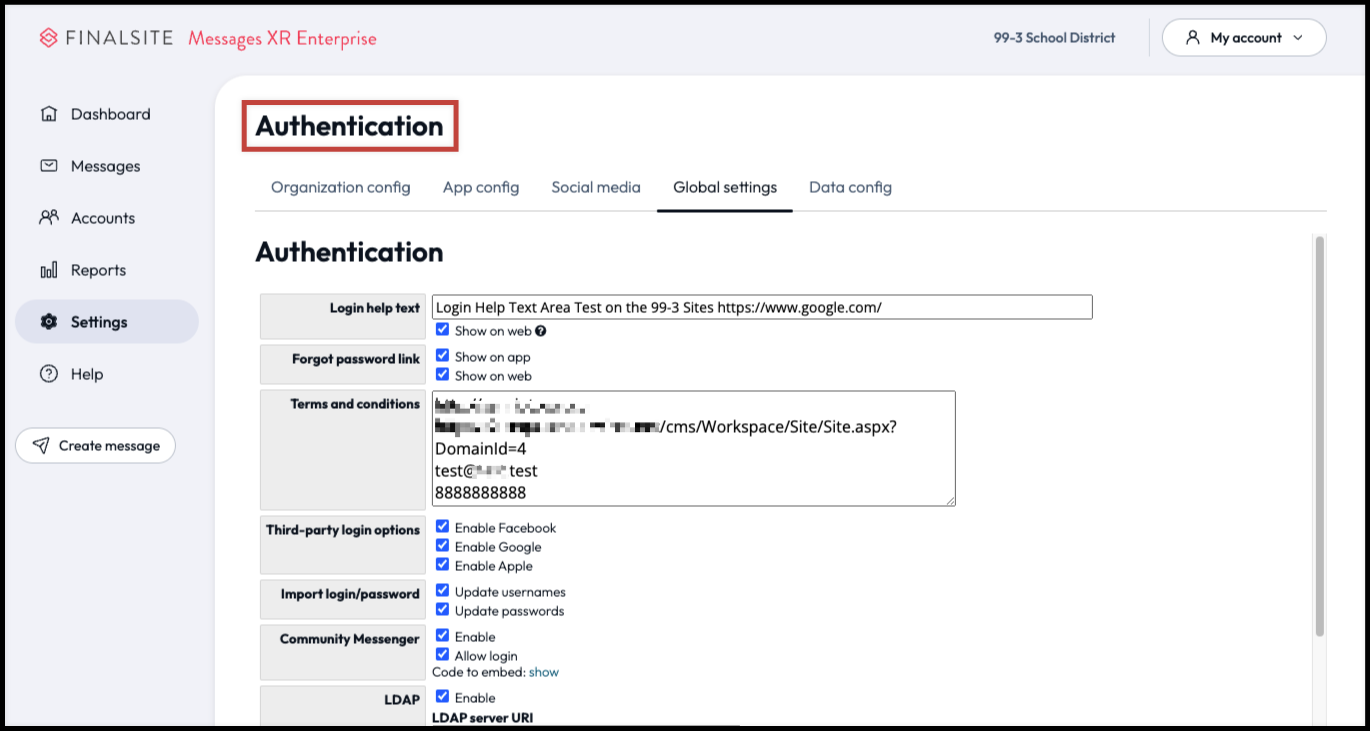Click the Settings gear icon
The width and height of the screenshot is (1370, 731).
[47, 321]
